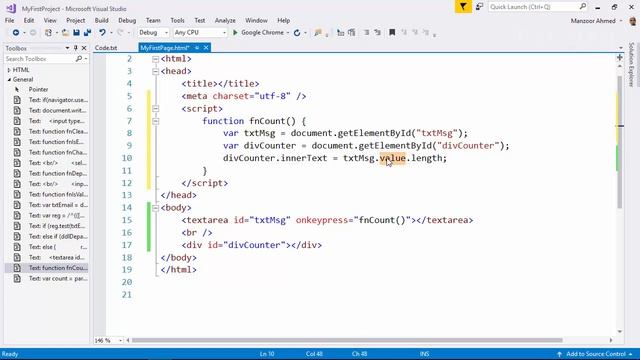Click the editor split window handle
The width and height of the screenshot is (640, 360).
point(620,58)
